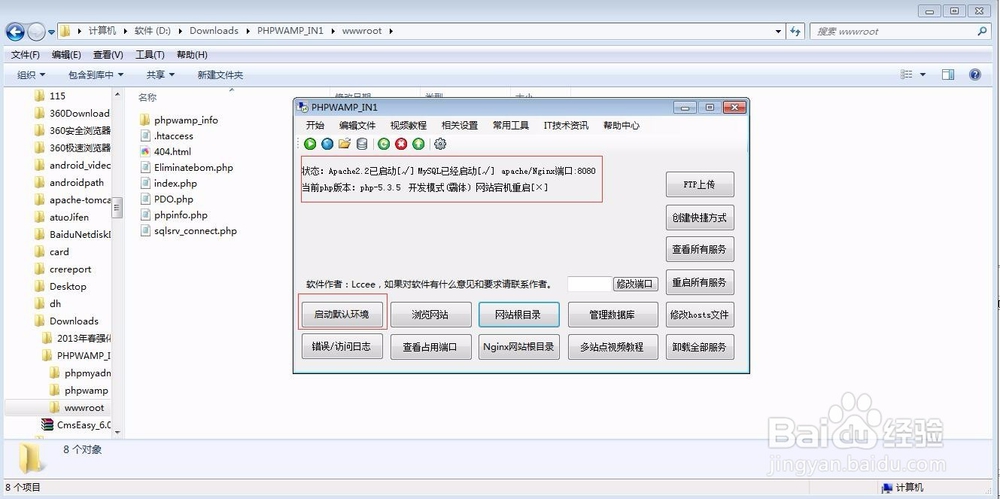This screenshot has height=499, width=1000.
Task: Open Explorer's 工具(T) menu
Action: coord(150,55)
